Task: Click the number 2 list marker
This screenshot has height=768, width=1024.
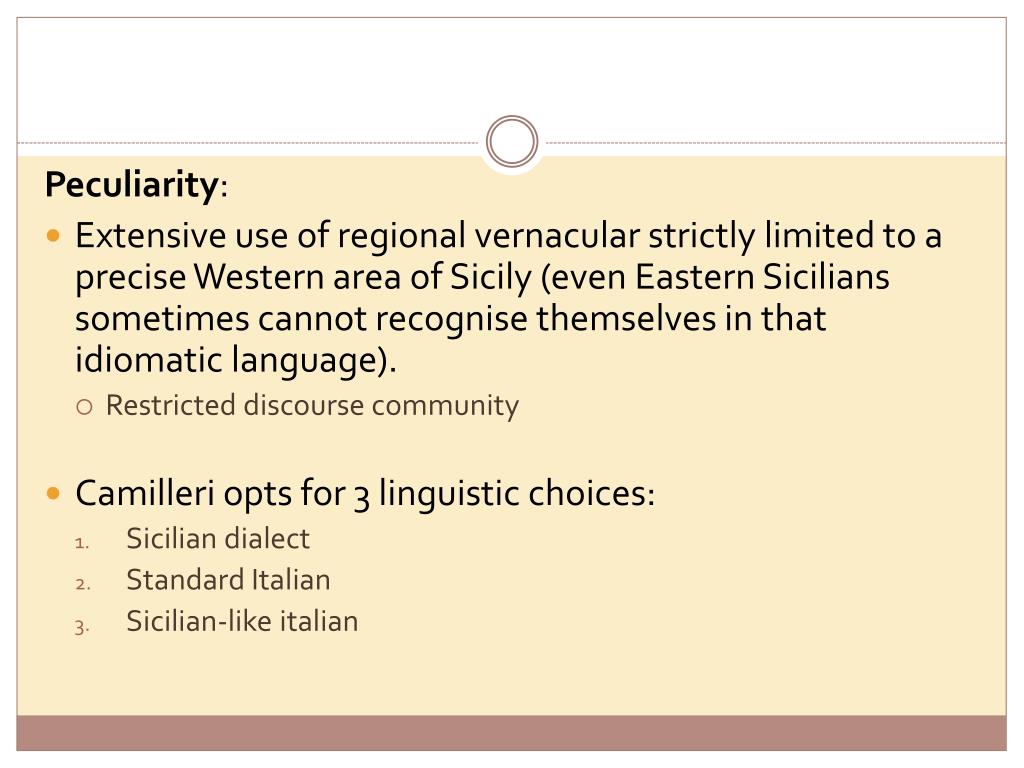Action: click(82, 584)
